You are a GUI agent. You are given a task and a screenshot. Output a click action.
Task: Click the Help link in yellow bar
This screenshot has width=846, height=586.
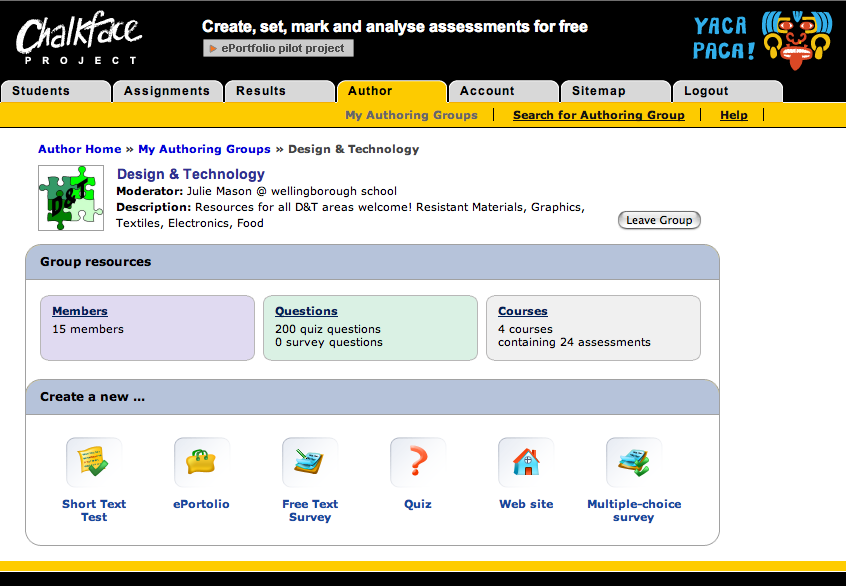pos(733,115)
